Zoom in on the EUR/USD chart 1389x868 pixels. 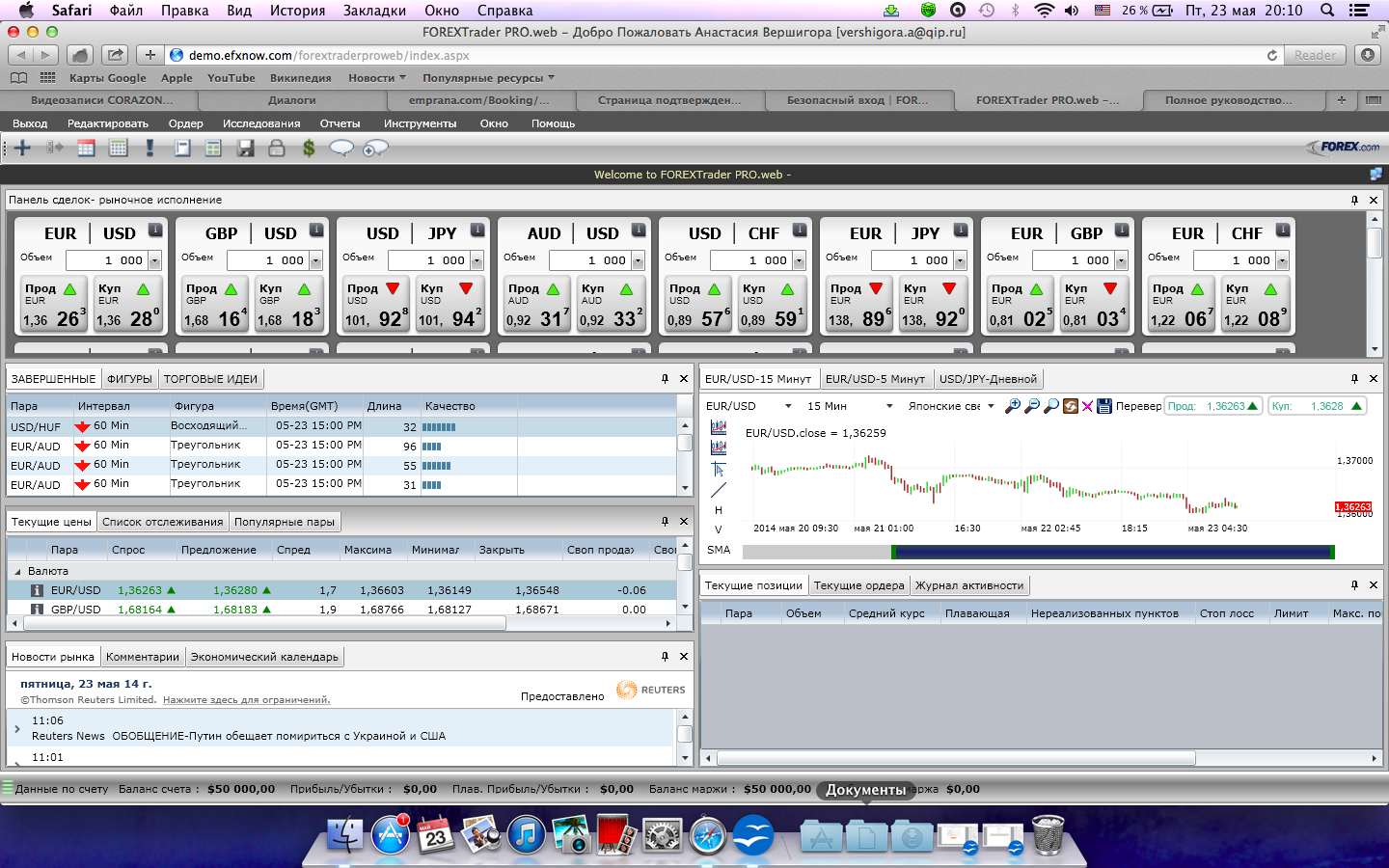[x=1013, y=406]
